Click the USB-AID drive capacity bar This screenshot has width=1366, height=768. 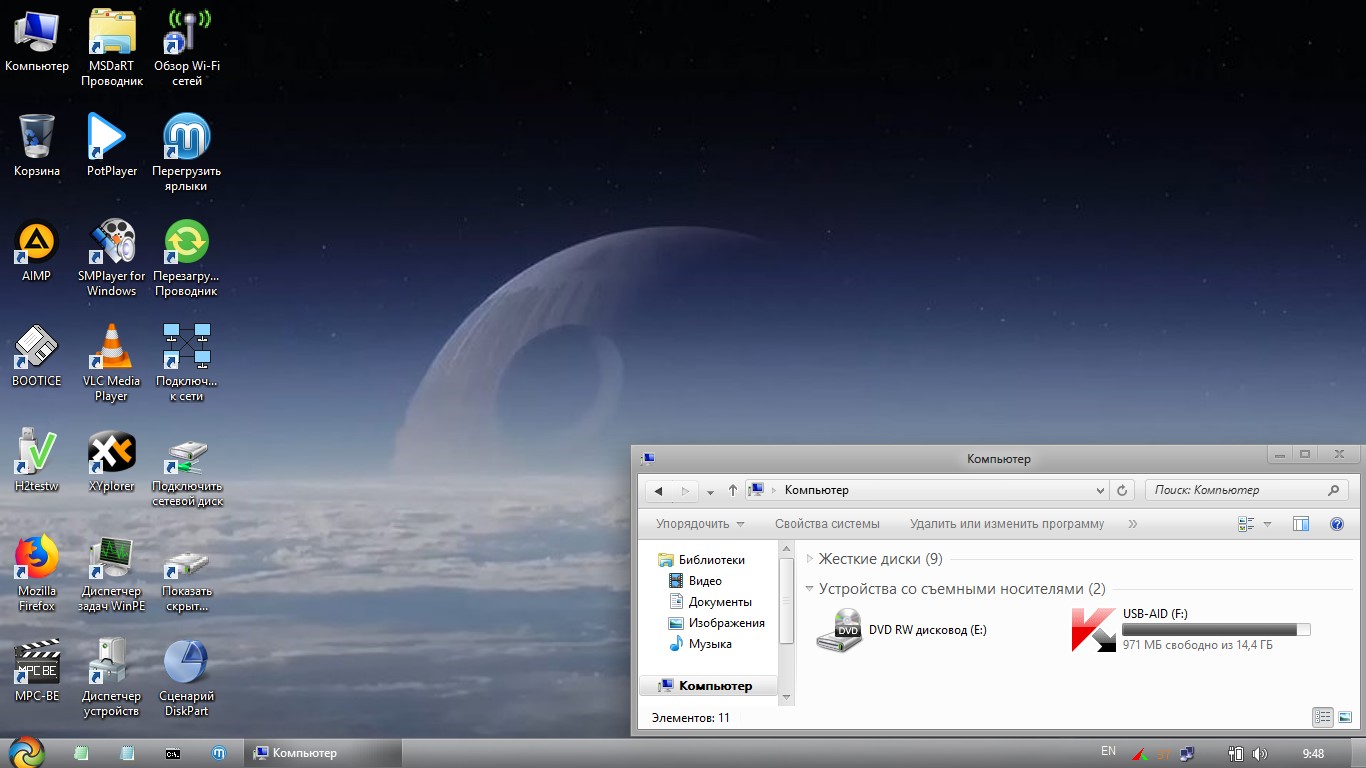point(1216,630)
